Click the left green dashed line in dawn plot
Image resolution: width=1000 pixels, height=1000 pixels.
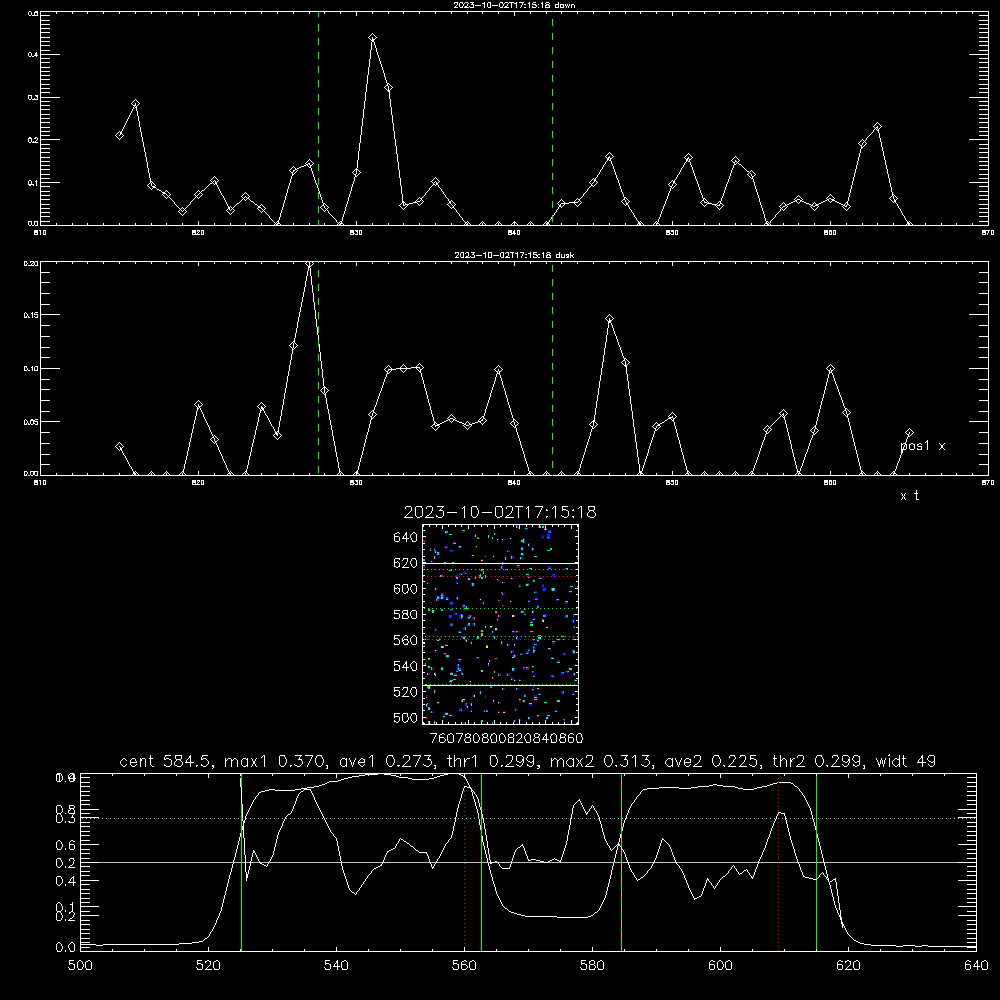(x=318, y=121)
